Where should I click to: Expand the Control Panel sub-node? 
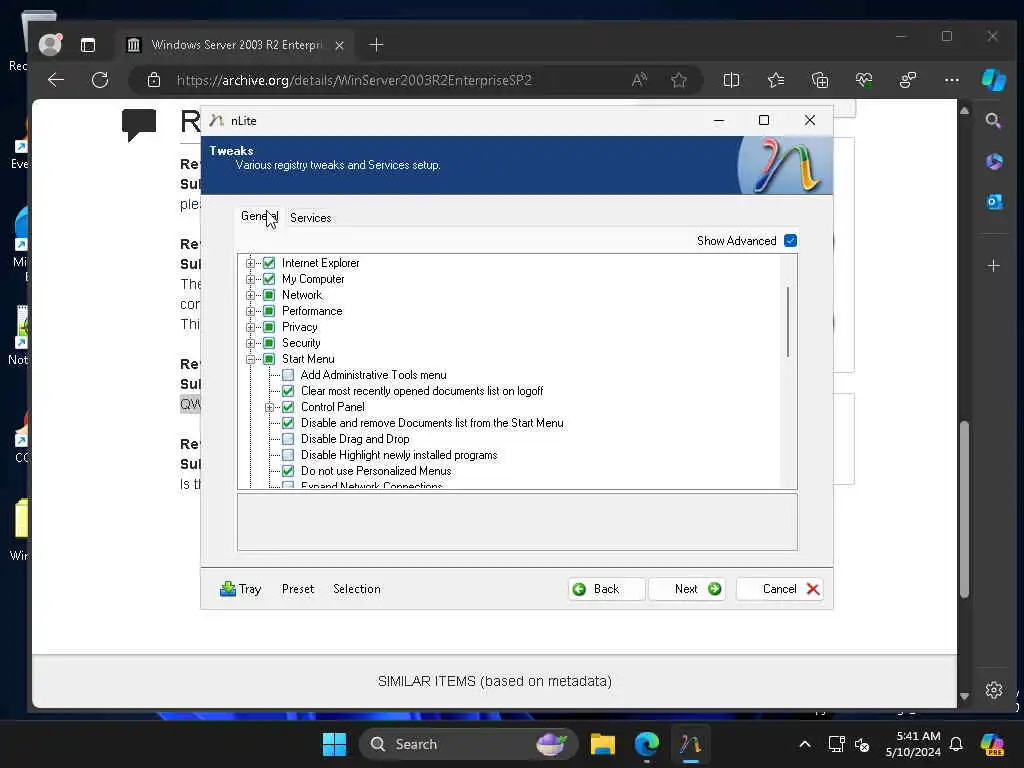click(x=269, y=407)
